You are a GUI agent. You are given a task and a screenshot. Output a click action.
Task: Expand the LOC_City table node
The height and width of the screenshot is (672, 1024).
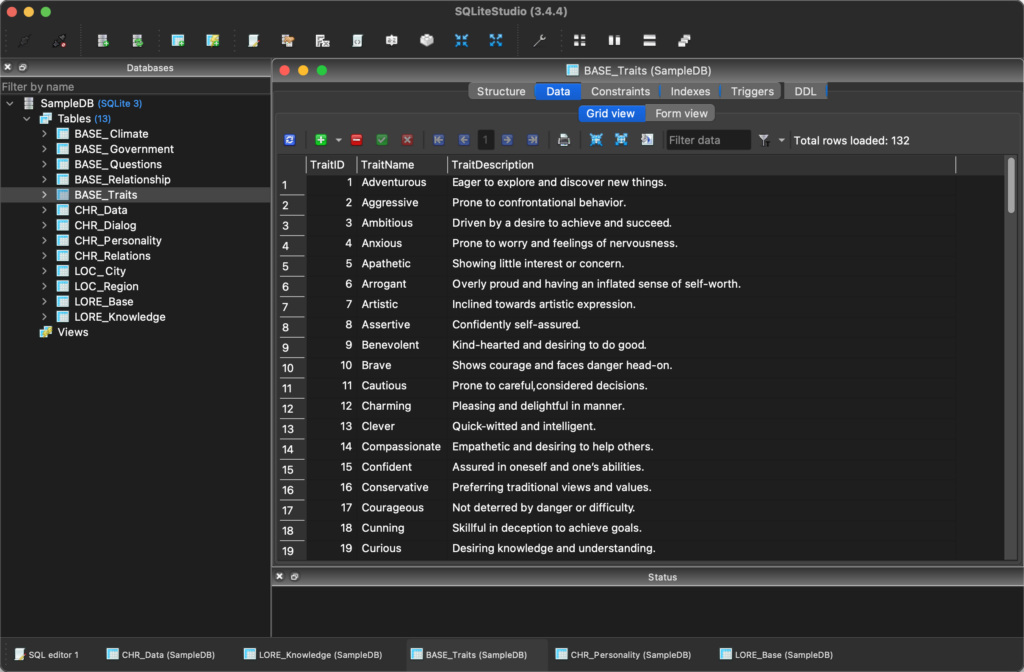44,271
